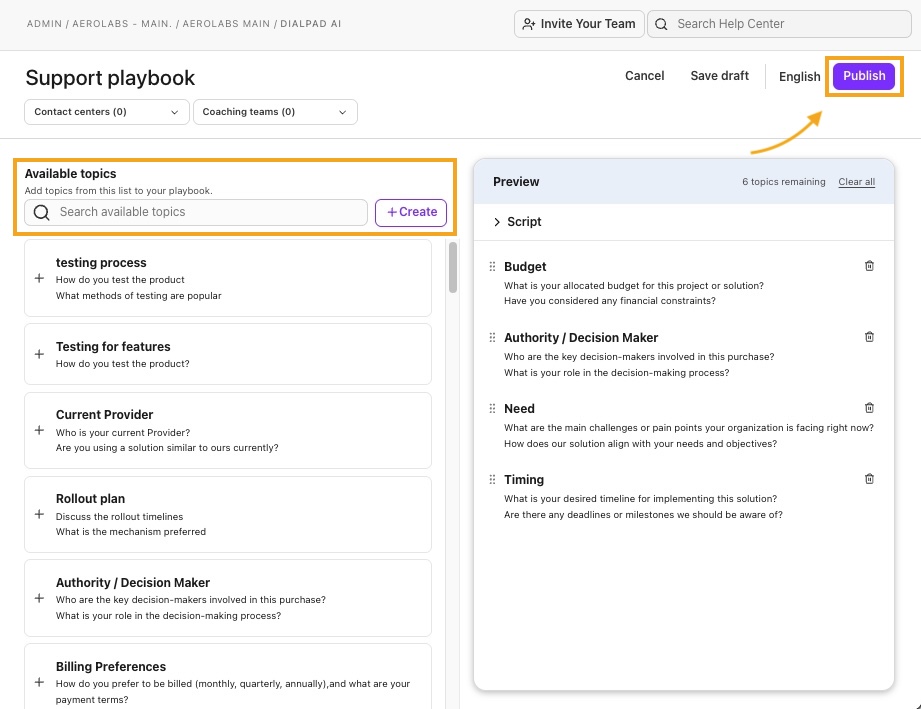Viewport: 921px width, 709px height.
Task: Open the Coaching teams (0) dropdown
Action: (275, 112)
